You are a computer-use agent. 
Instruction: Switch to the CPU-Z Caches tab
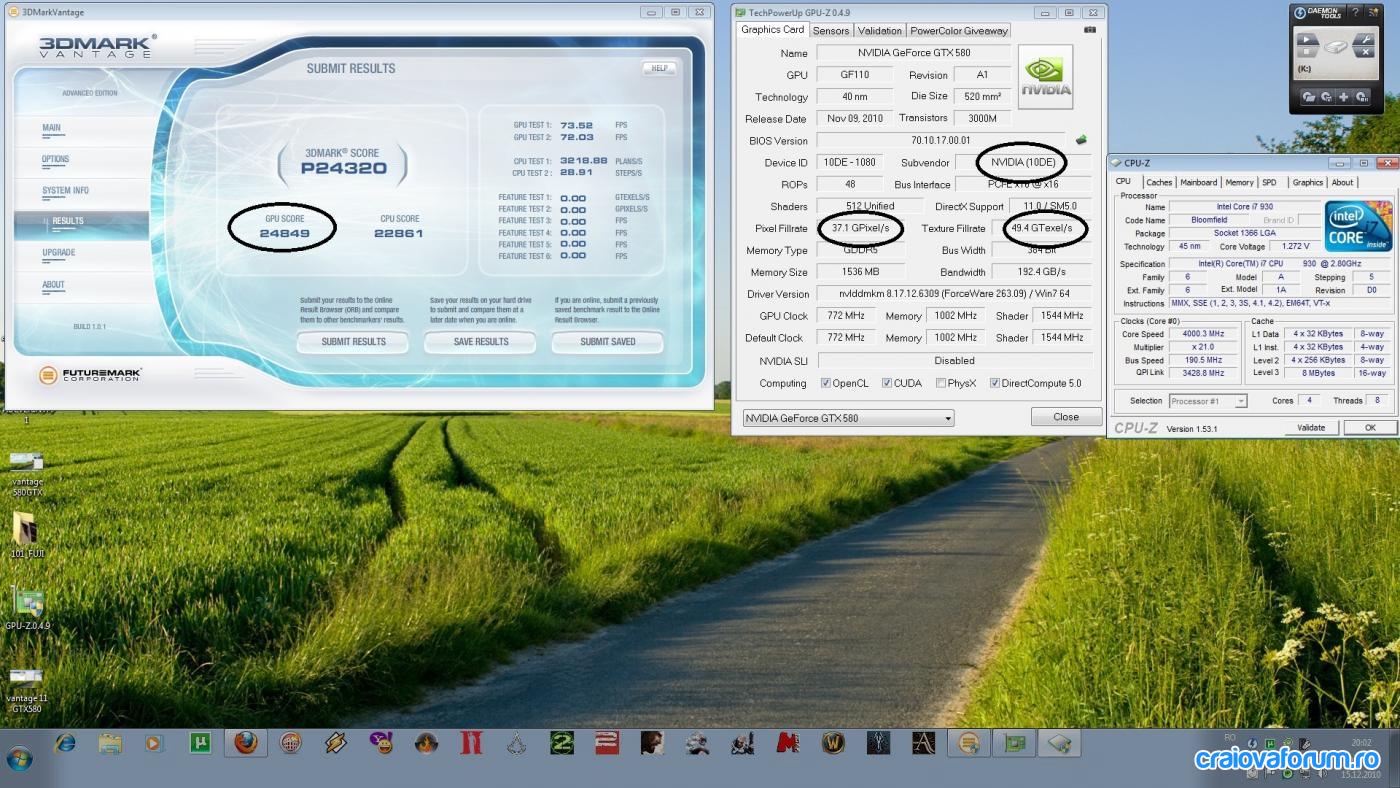[x=1159, y=183]
